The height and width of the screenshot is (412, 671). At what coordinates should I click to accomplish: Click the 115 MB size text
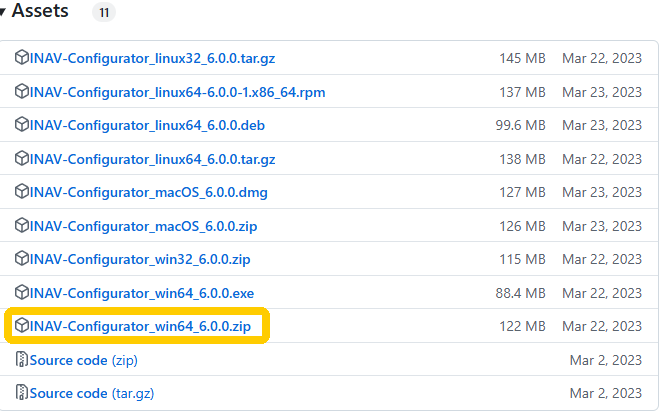coord(522,259)
